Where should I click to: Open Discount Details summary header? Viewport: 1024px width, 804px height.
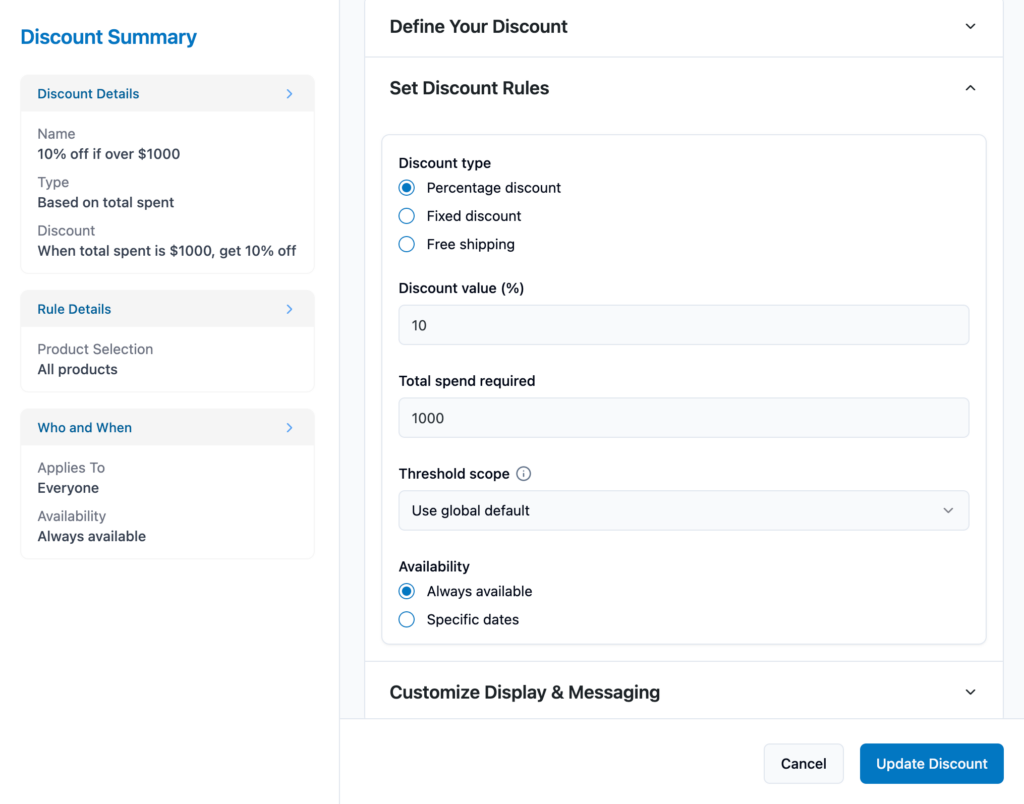click(x=167, y=93)
